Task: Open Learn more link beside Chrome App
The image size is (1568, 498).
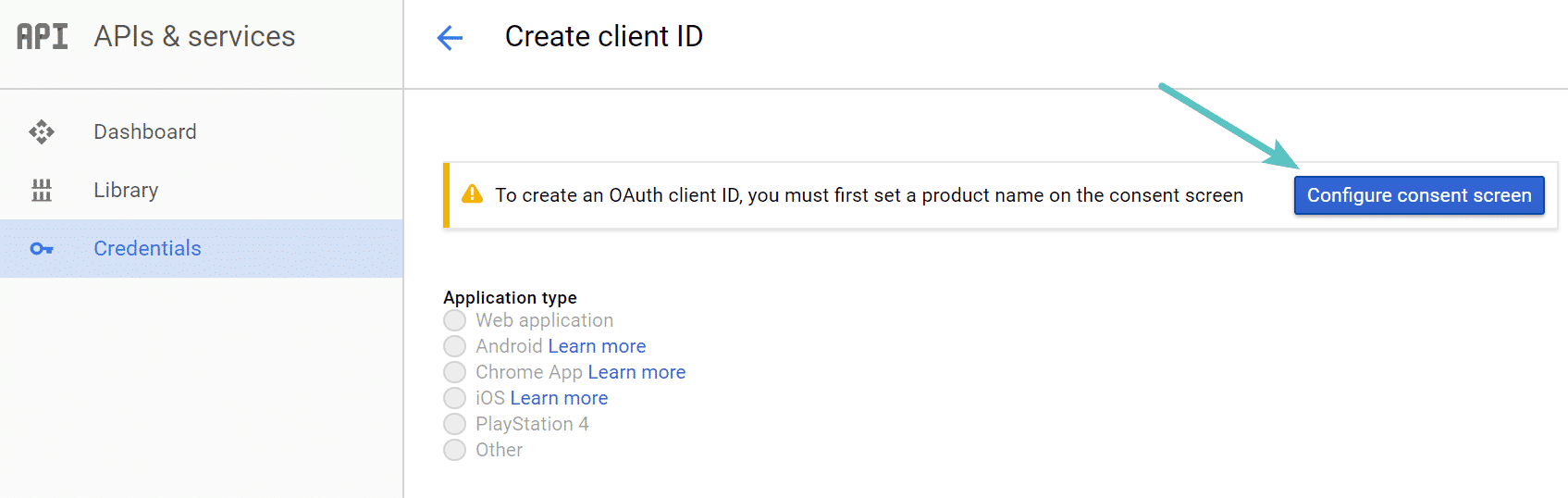Action: point(636,372)
